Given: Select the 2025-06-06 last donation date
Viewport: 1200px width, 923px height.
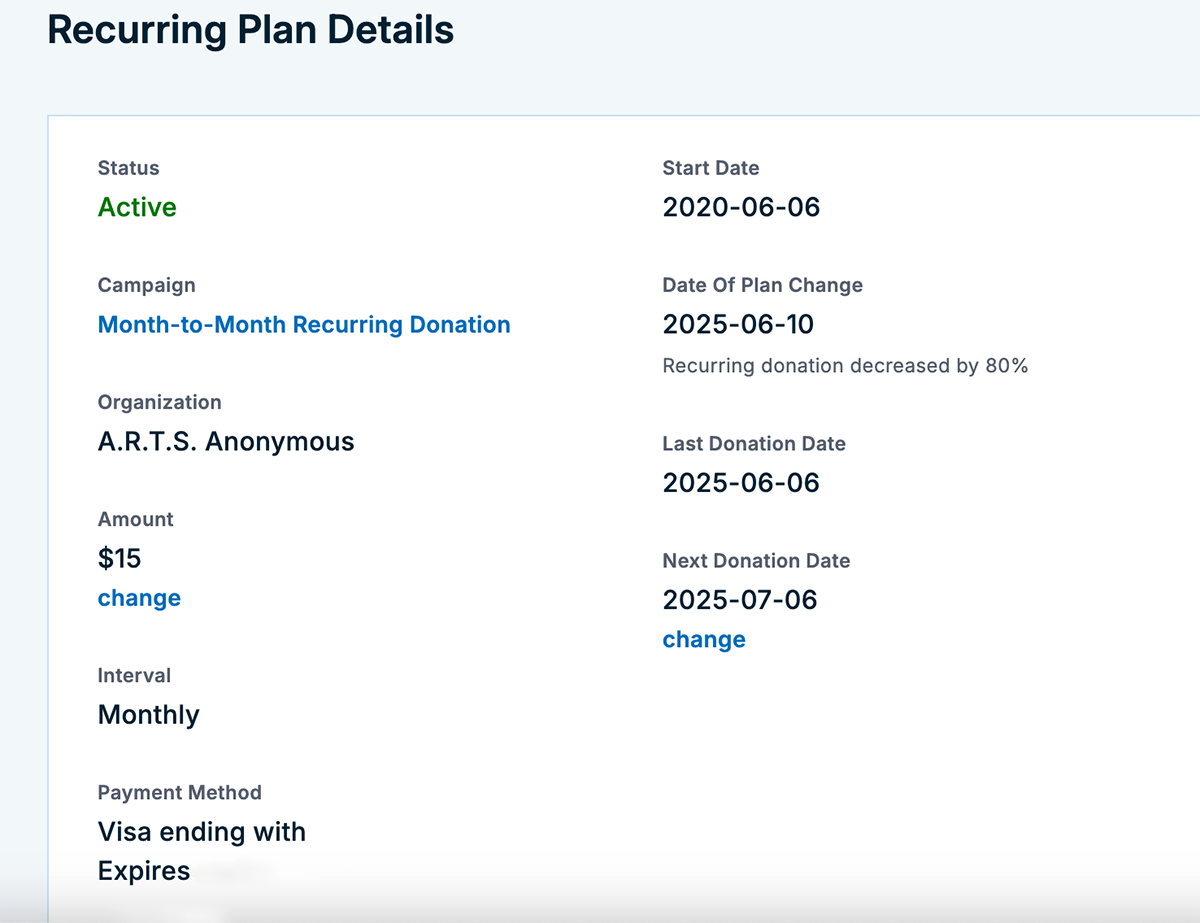Looking at the screenshot, I should (x=741, y=483).
